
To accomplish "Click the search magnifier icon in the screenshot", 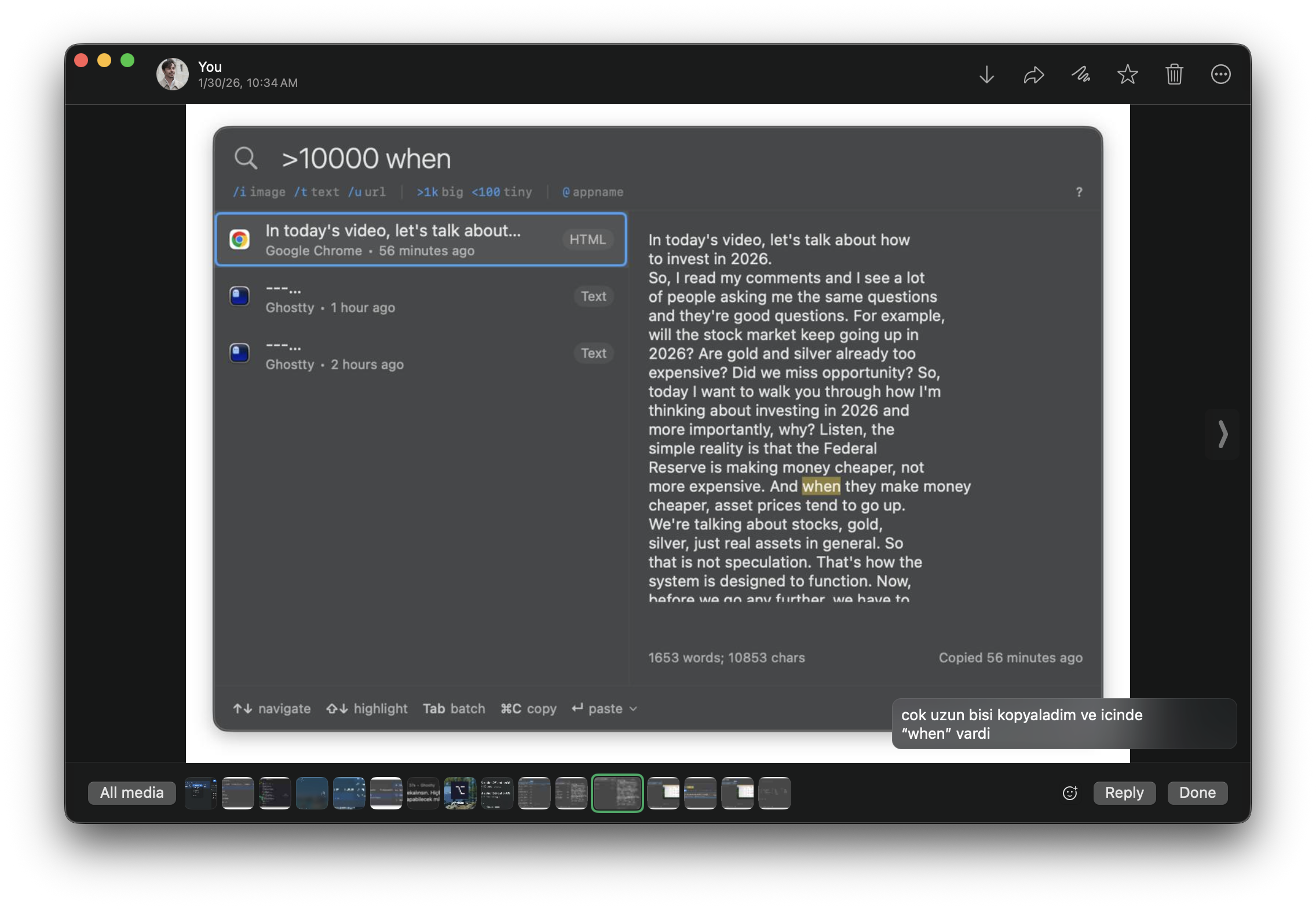I will point(246,158).
